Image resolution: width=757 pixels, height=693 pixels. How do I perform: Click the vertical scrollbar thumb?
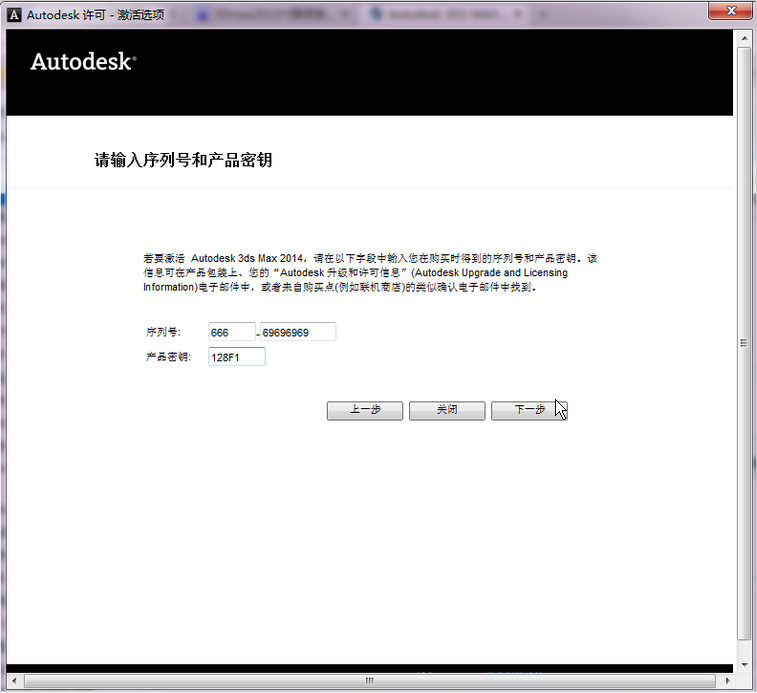click(x=744, y=343)
